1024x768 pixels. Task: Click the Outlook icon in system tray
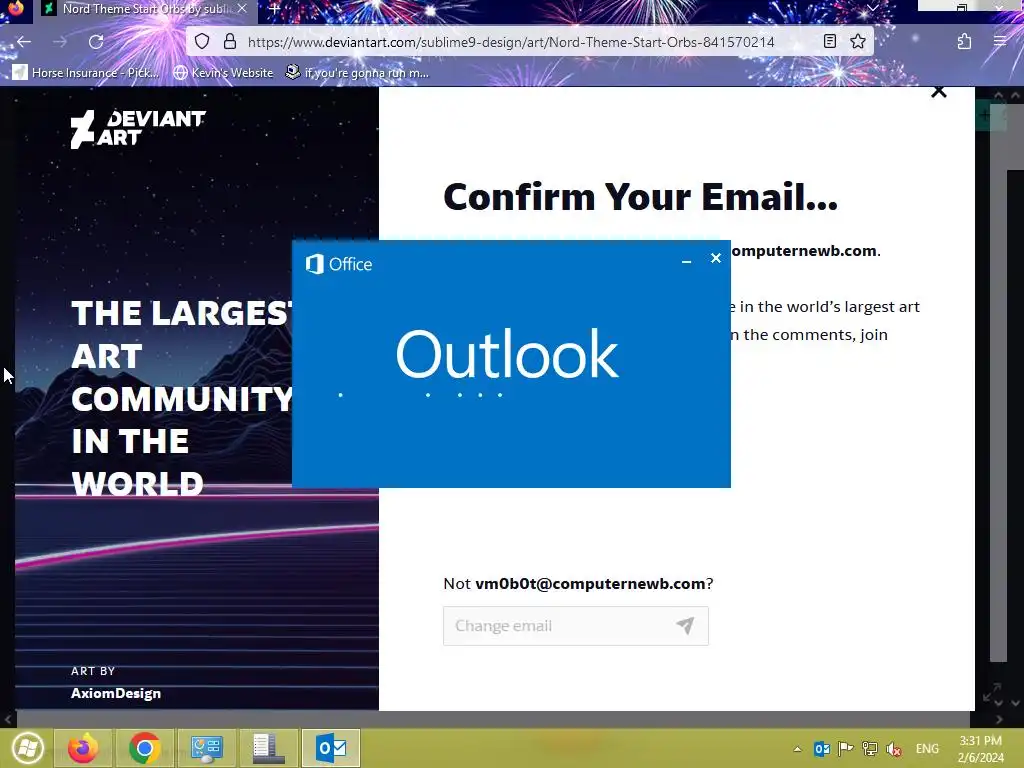(822, 749)
